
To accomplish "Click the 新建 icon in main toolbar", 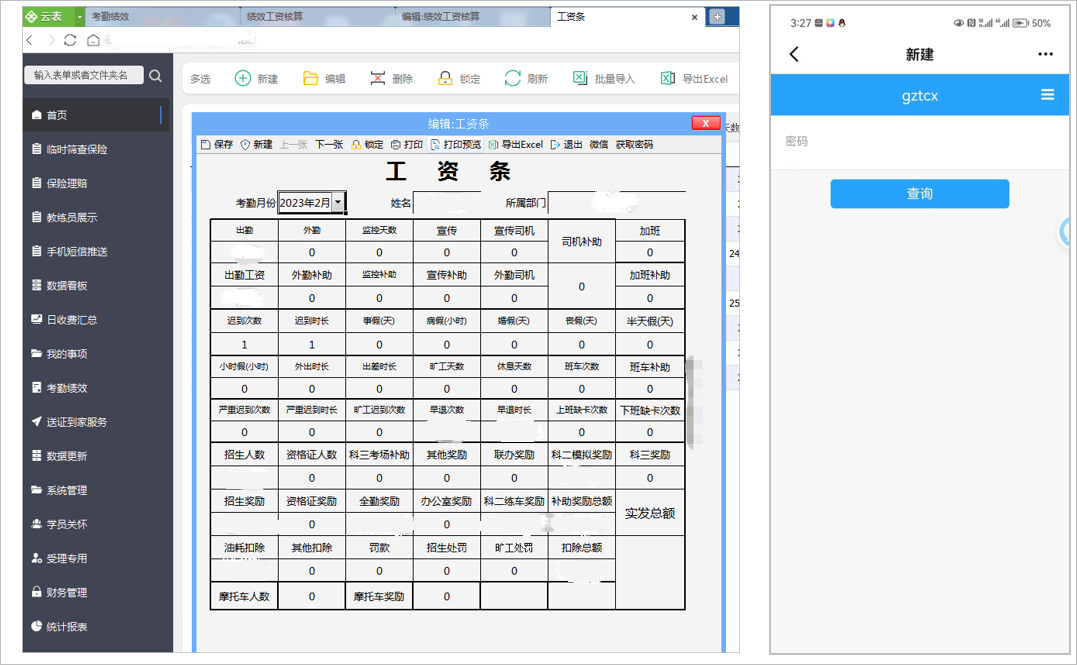I will 242,78.
